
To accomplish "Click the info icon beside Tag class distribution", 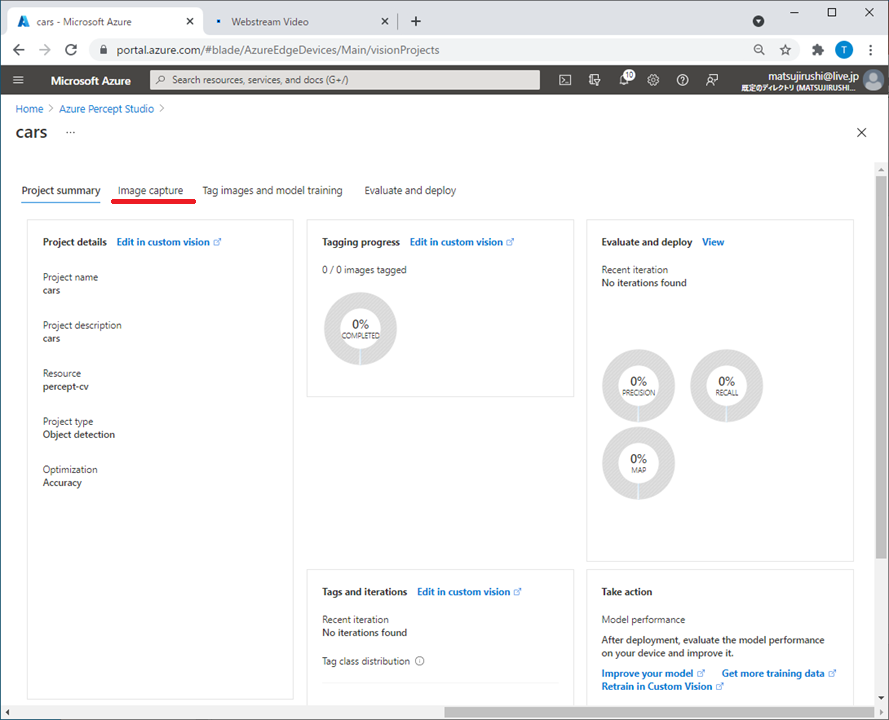I will click(420, 661).
